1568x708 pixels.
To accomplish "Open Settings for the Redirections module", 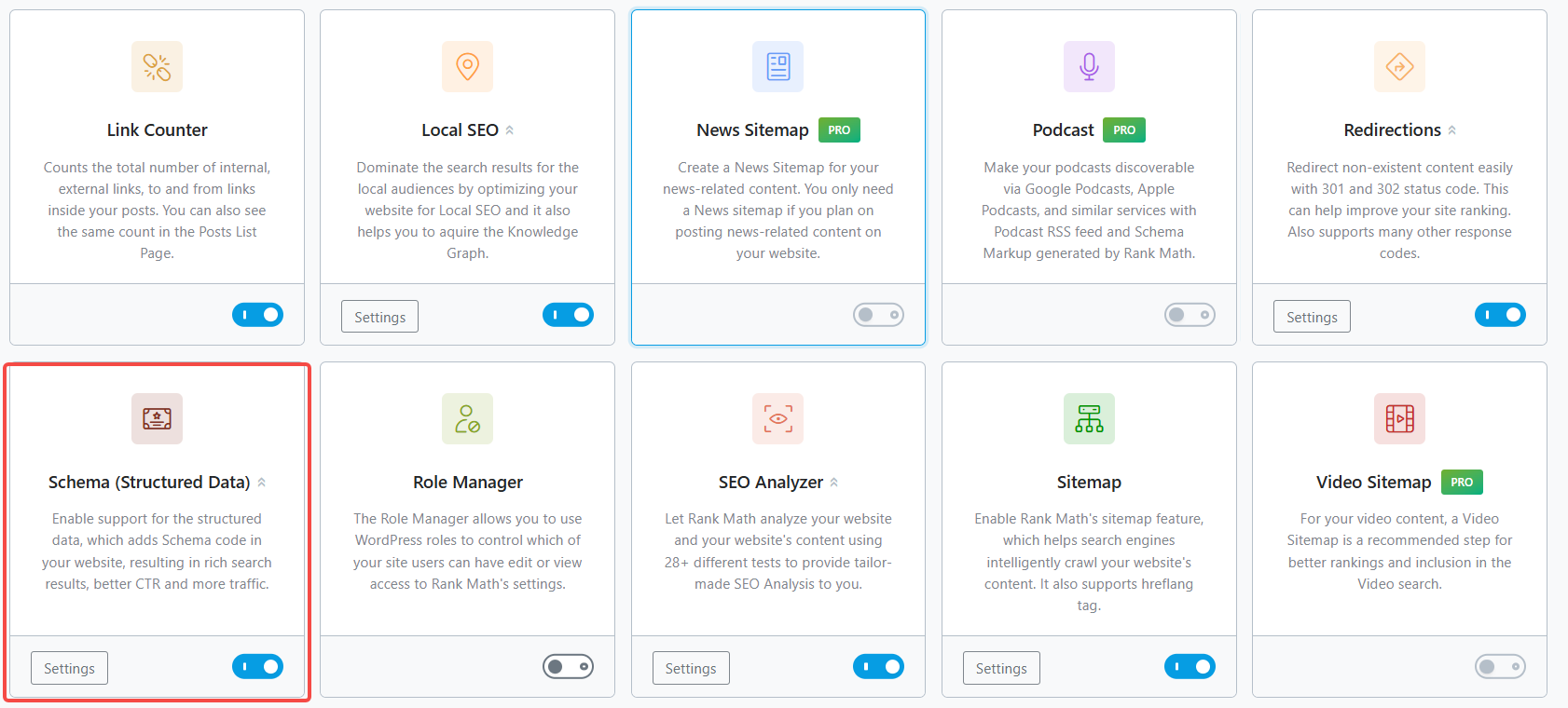I will [x=1312, y=317].
